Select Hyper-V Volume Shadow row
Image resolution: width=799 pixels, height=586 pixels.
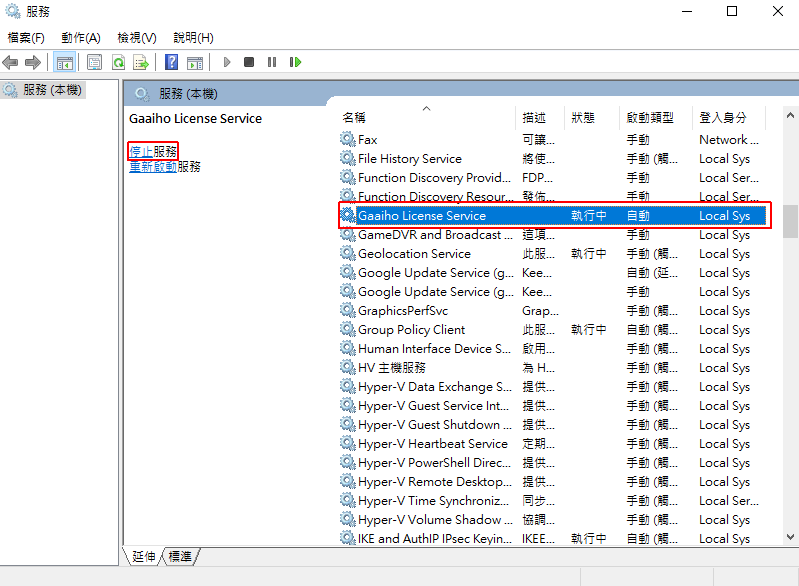tap(552, 520)
